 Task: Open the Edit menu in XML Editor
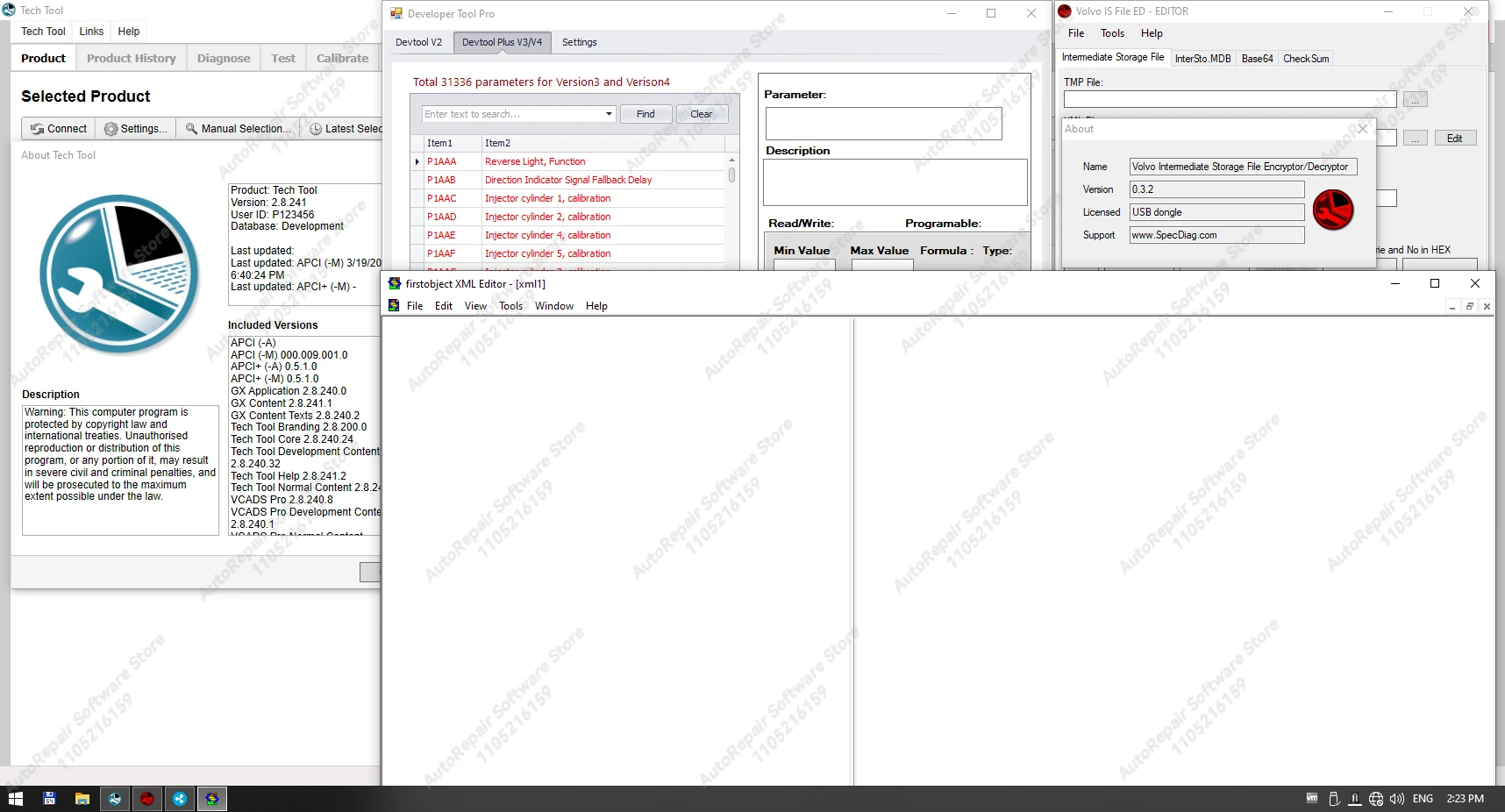444,306
